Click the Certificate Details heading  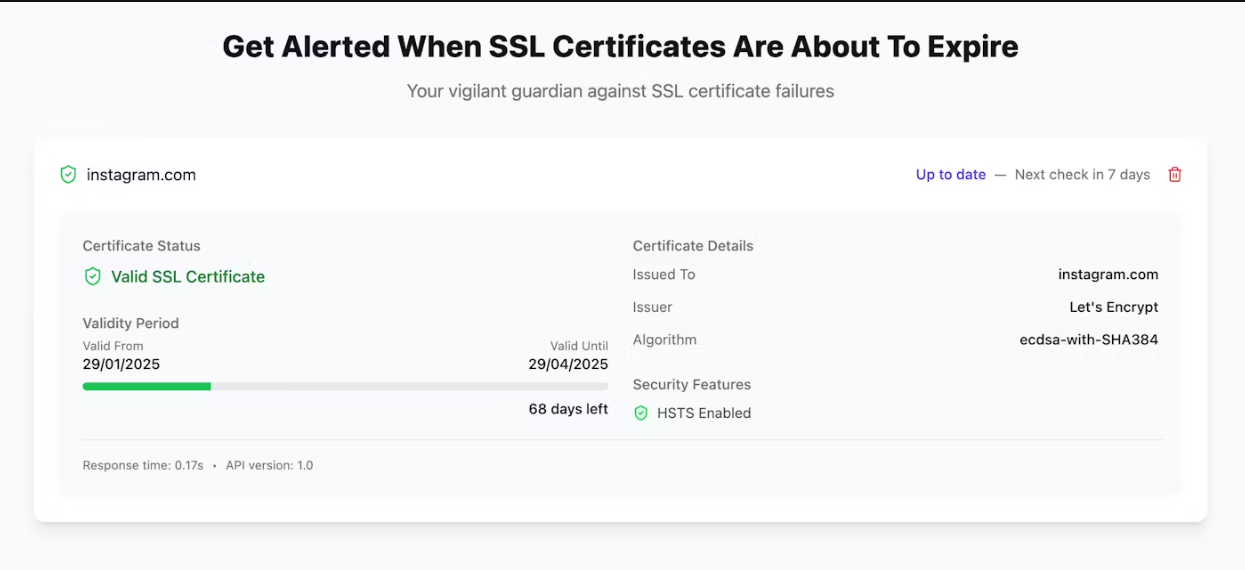(693, 246)
